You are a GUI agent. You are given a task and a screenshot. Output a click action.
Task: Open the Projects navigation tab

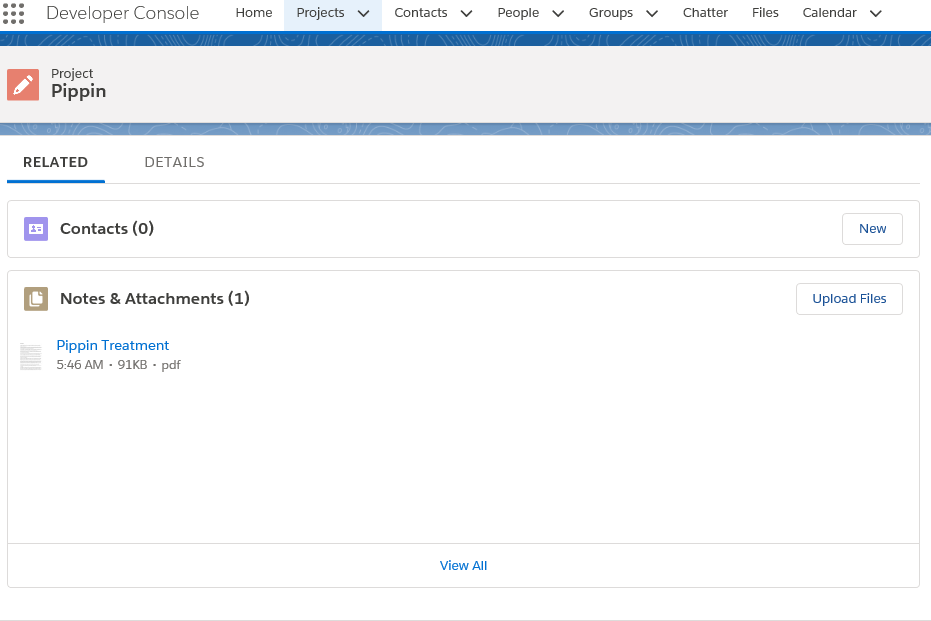[x=320, y=12]
